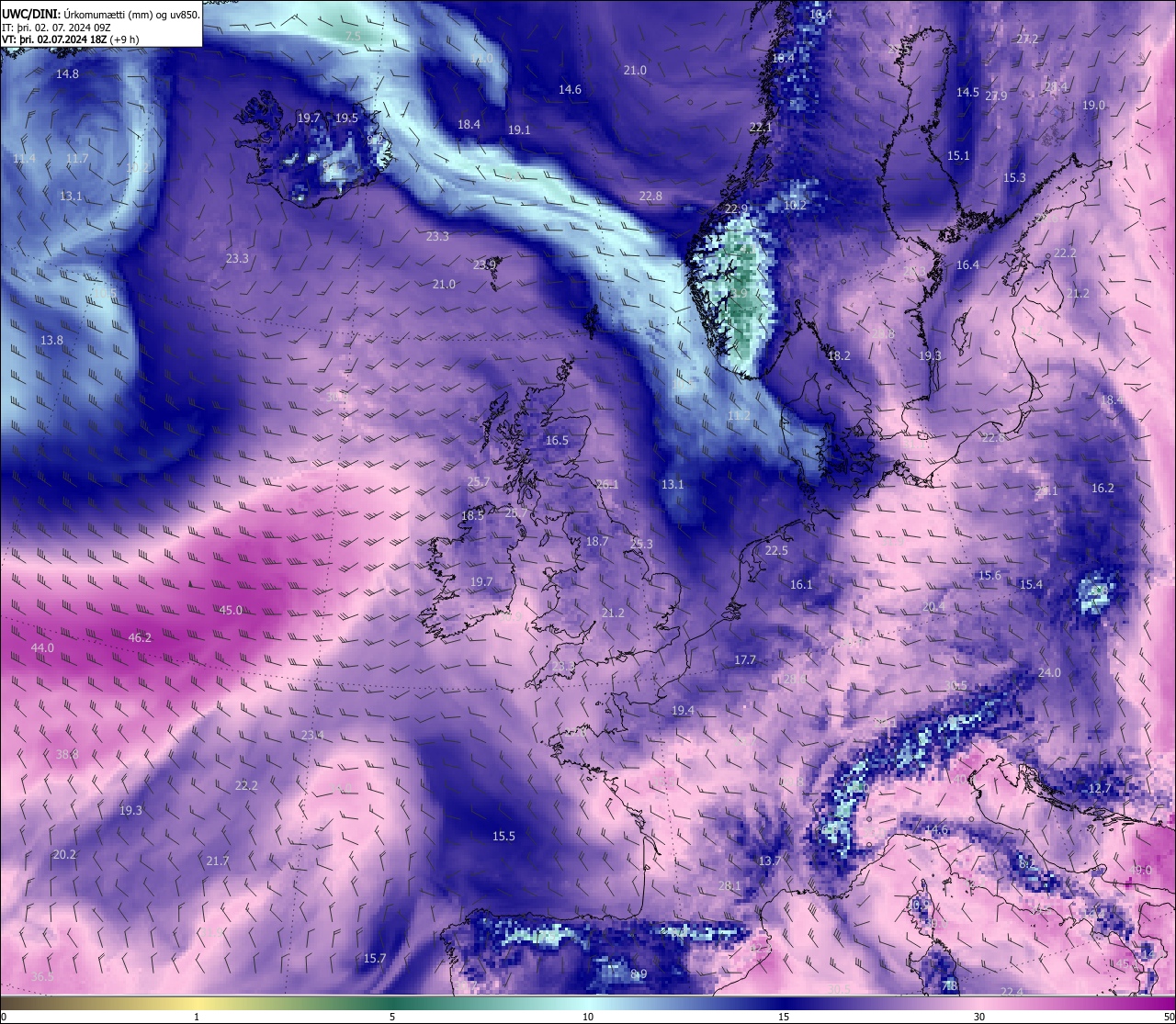Click the 14.8 value near top left
1176x1024 pixels.
(x=67, y=73)
